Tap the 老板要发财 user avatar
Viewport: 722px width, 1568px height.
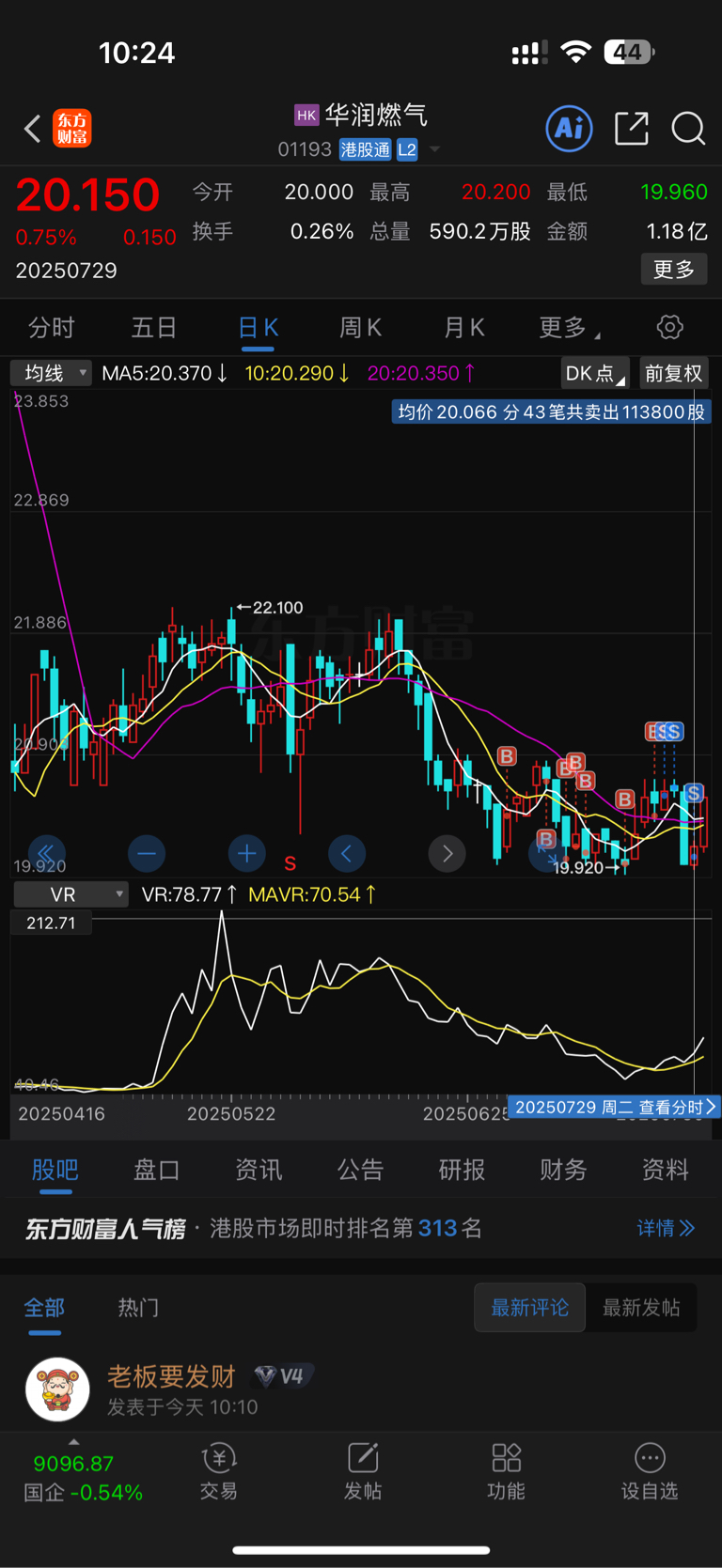57,1389
